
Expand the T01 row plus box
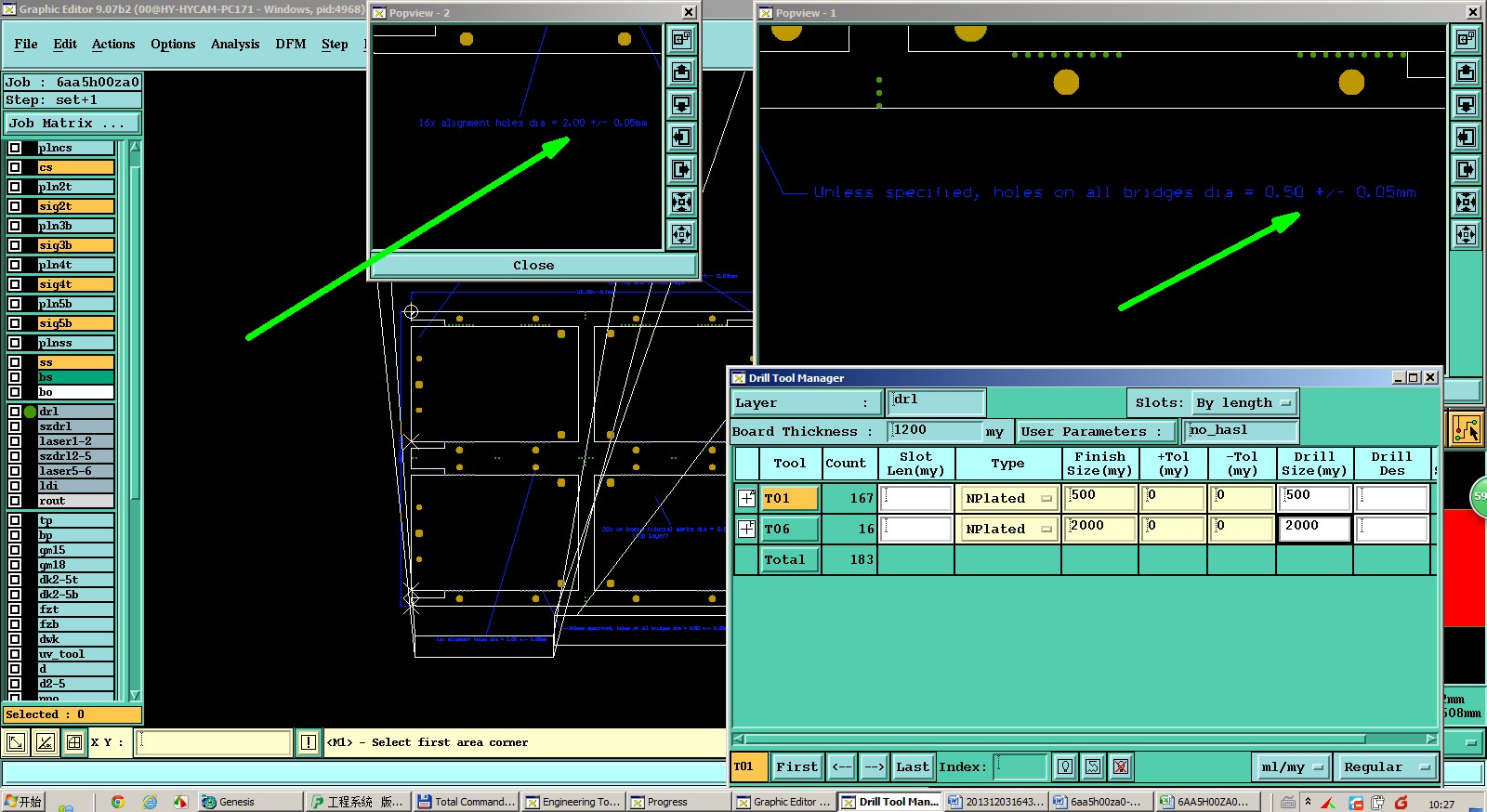pos(746,498)
